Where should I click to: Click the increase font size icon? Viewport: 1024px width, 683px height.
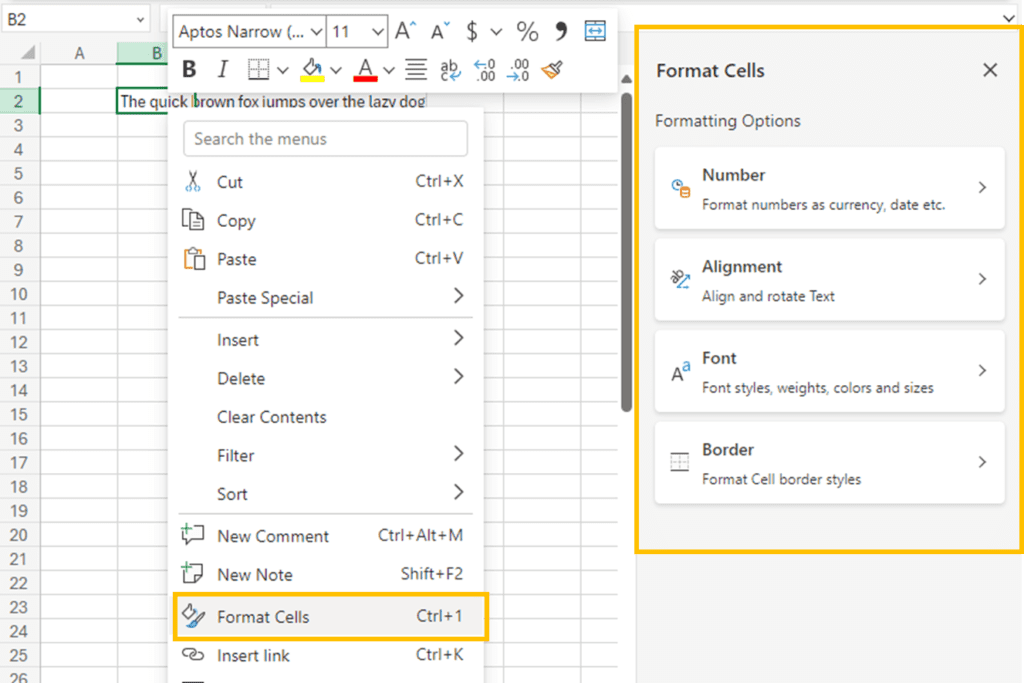point(405,31)
